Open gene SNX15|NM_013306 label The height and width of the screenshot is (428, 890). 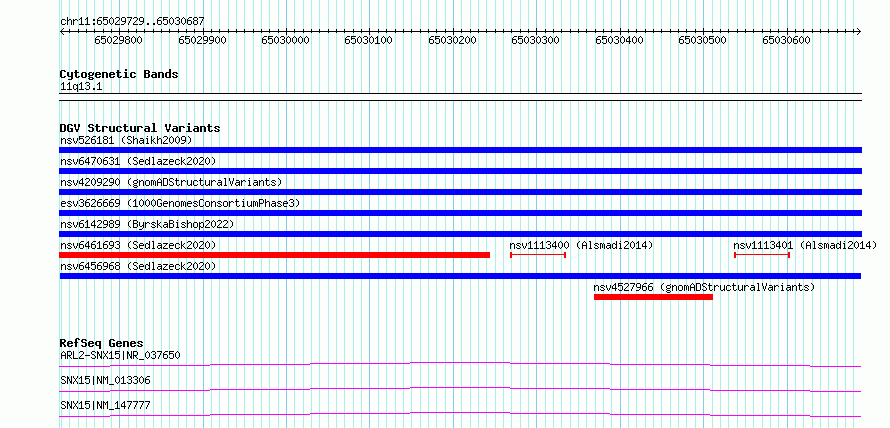(105, 380)
